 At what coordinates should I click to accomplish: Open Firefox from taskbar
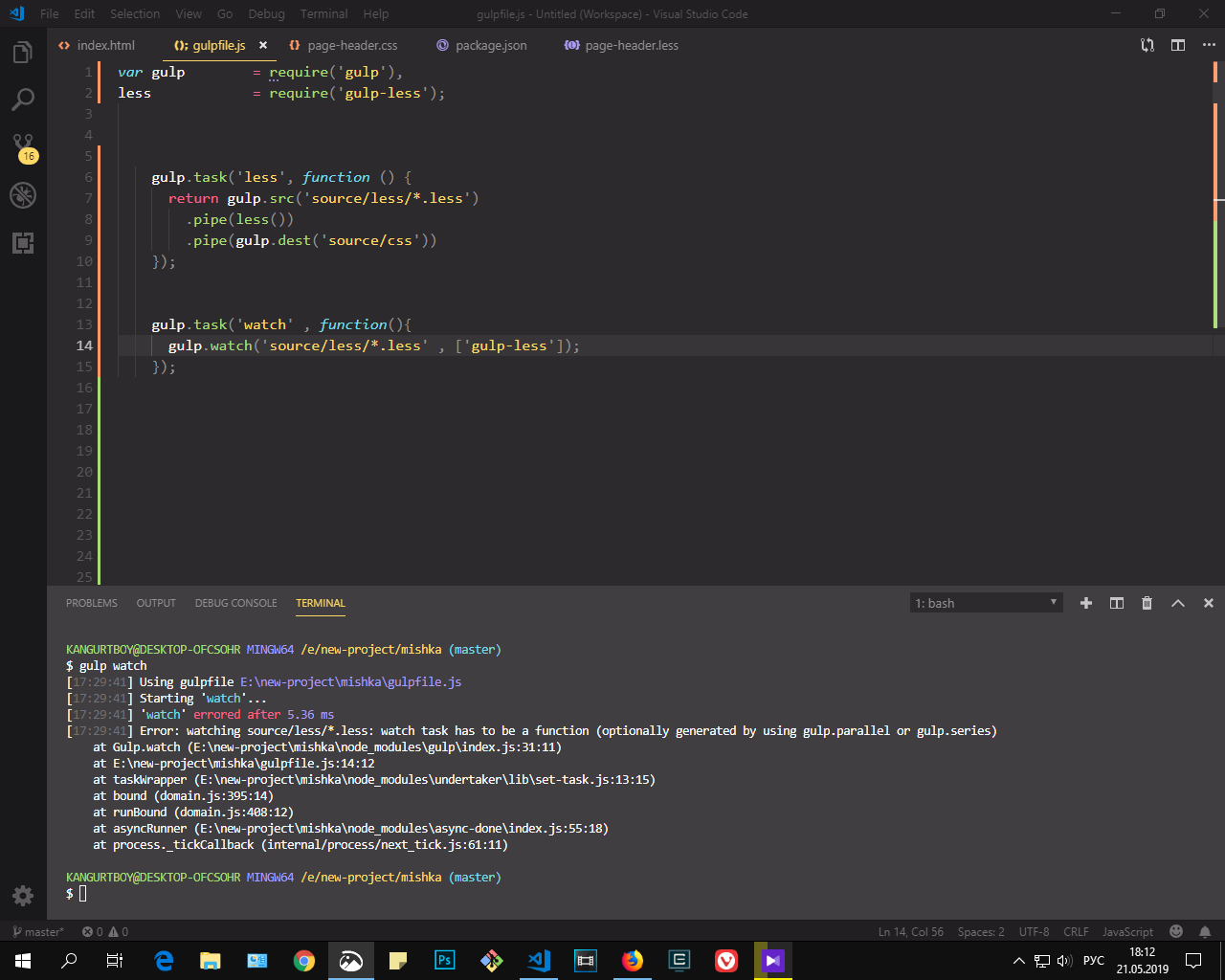pyautogui.click(x=633, y=960)
